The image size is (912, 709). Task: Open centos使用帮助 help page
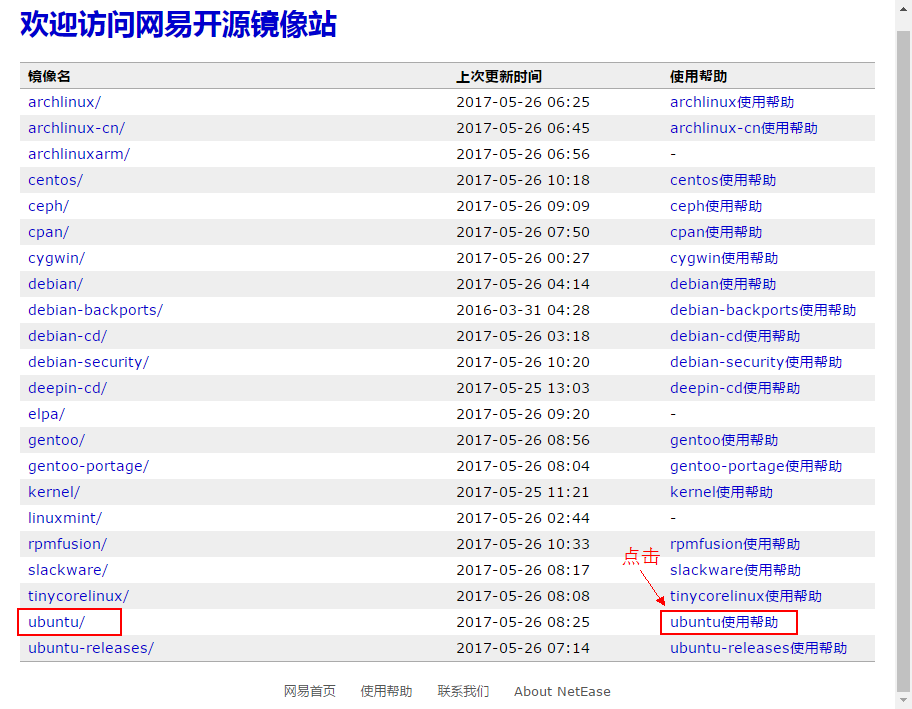pyautogui.click(x=723, y=180)
